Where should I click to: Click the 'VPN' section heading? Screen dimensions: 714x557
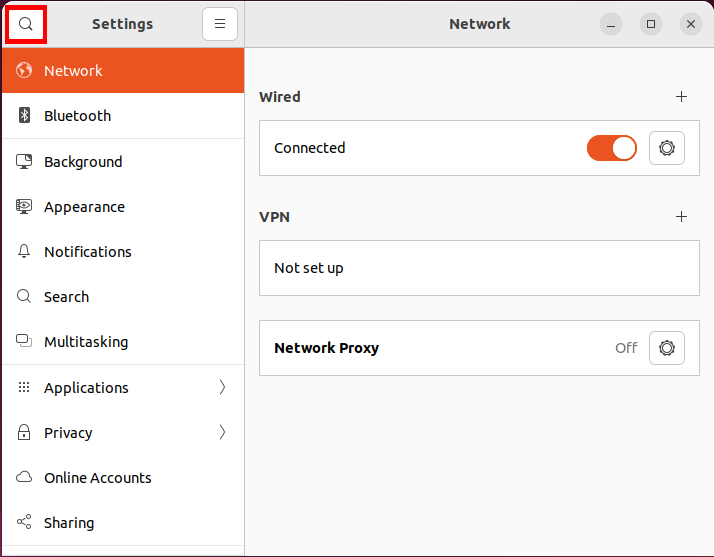pyautogui.click(x=274, y=217)
